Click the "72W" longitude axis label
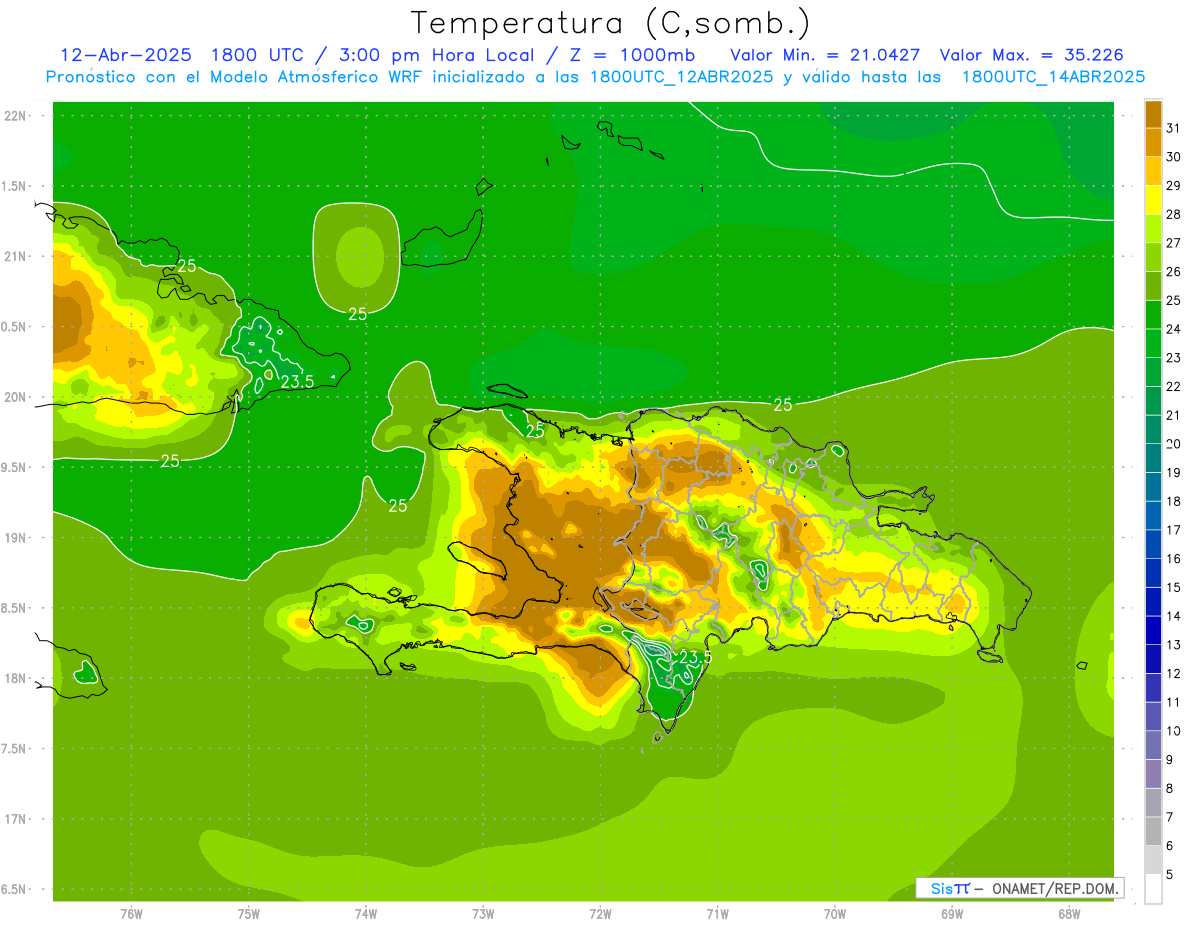Viewport: 1200px width, 927px height. pyautogui.click(x=600, y=914)
